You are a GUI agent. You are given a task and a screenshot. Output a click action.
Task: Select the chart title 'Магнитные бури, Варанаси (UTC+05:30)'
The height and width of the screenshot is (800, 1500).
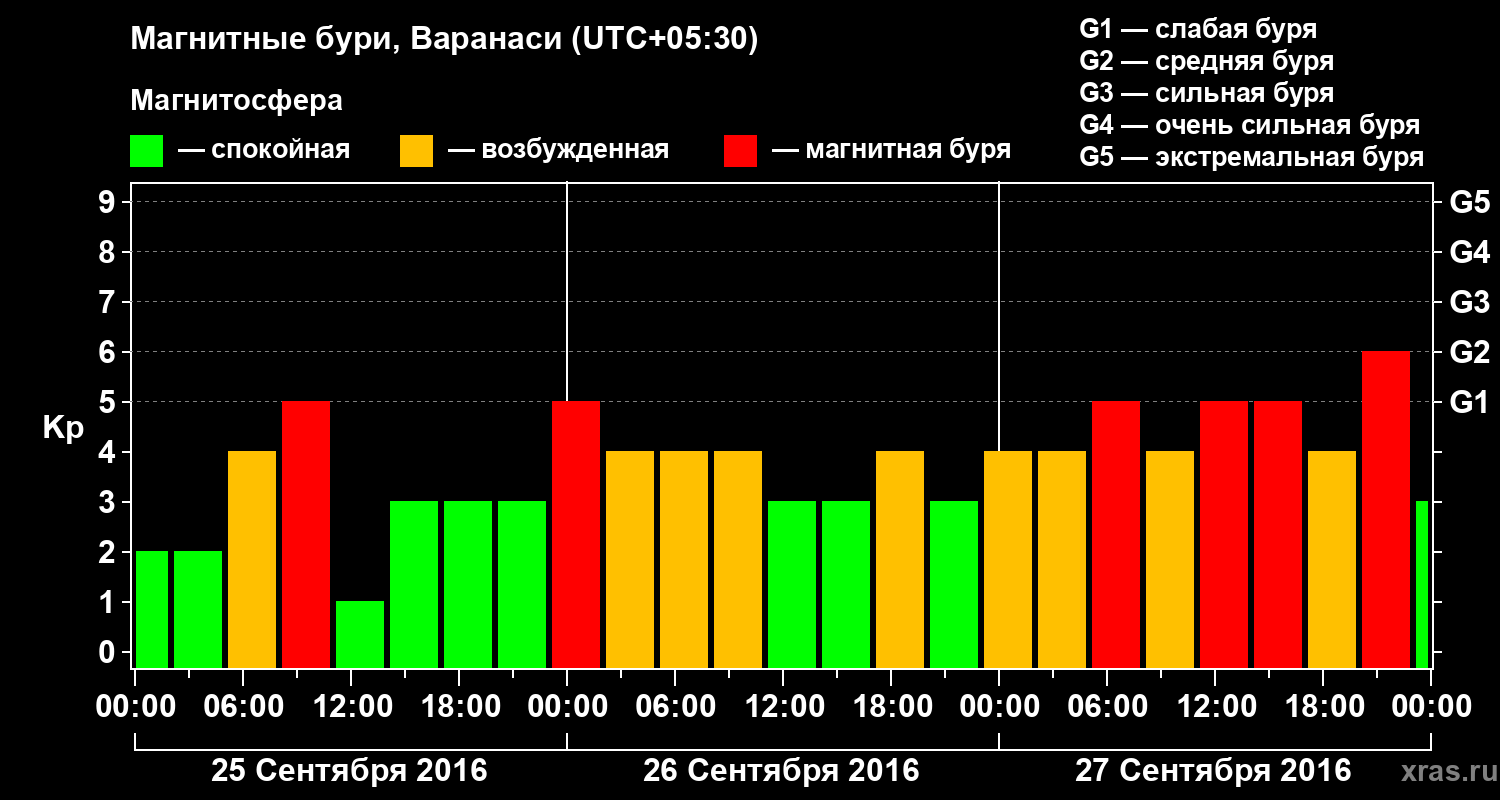444,40
